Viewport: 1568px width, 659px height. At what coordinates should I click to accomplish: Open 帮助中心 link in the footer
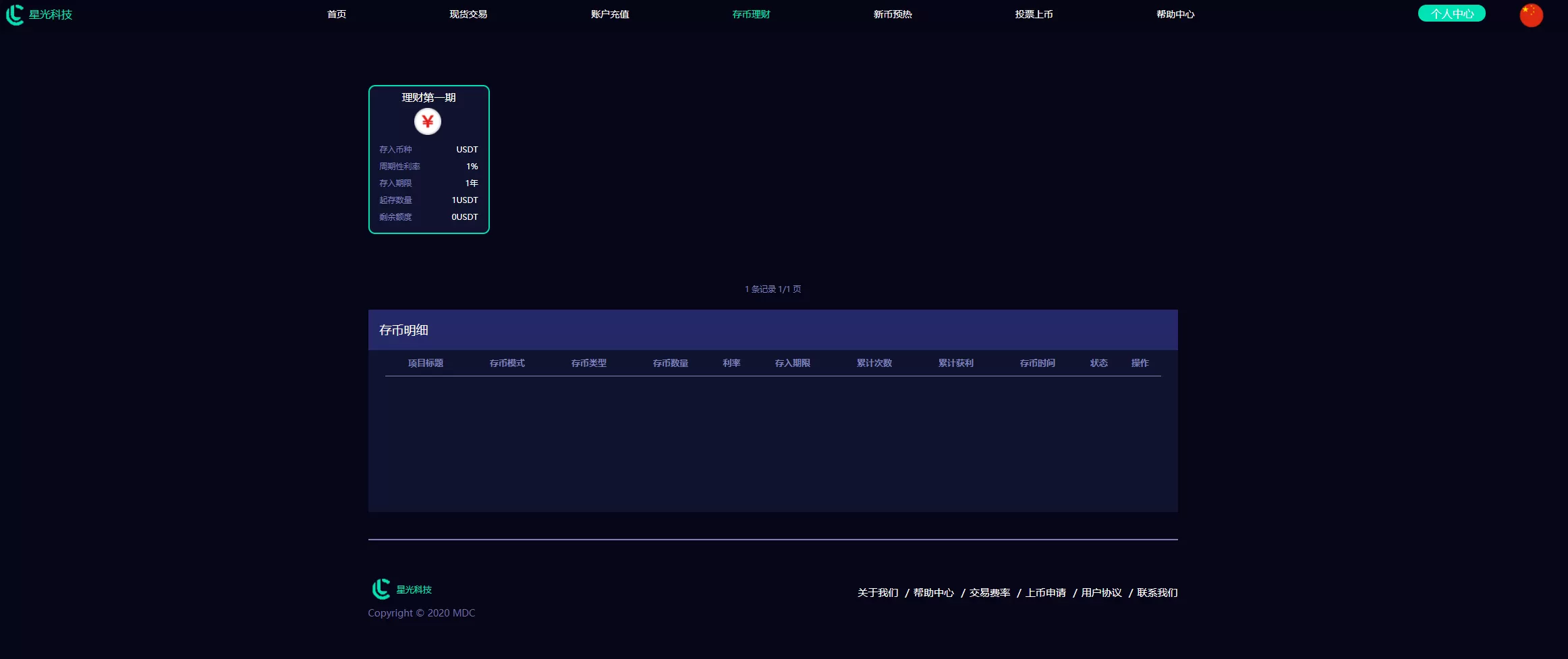pos(934,593)
